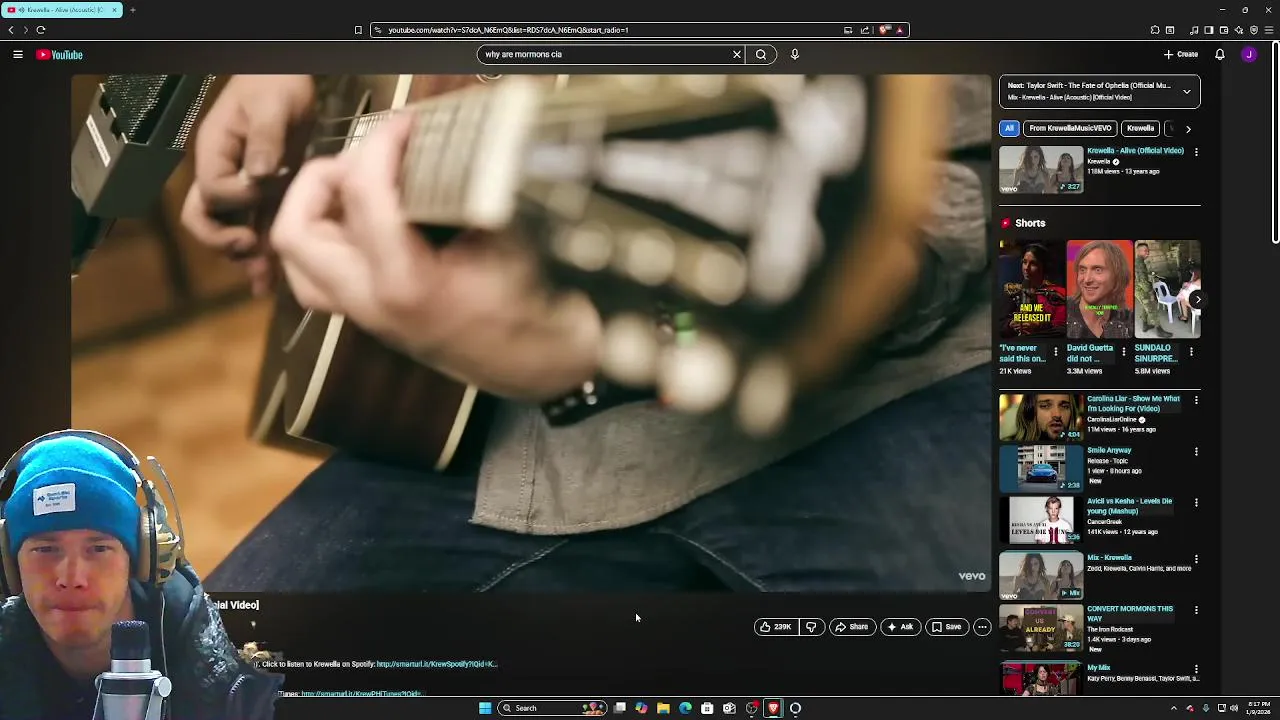Open options for SUNDALO SINURPRE short
The image size is (1280, 720).
click(1191, 352)
